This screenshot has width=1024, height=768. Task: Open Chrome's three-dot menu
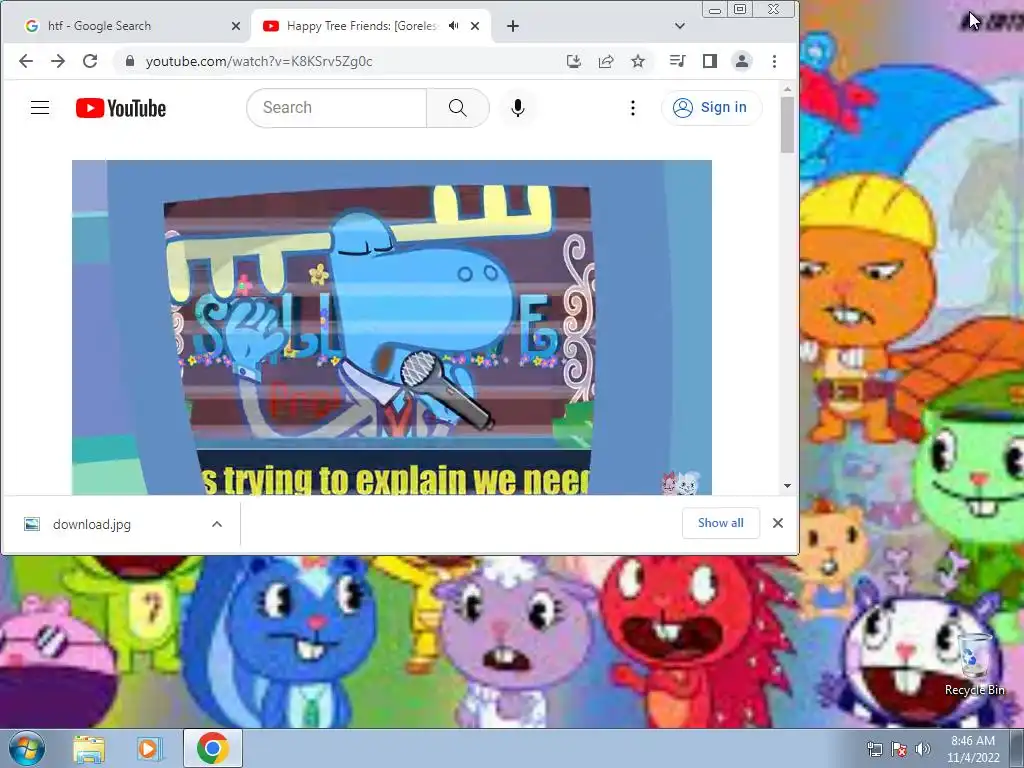pyautogui.click(x=775, y=61)
